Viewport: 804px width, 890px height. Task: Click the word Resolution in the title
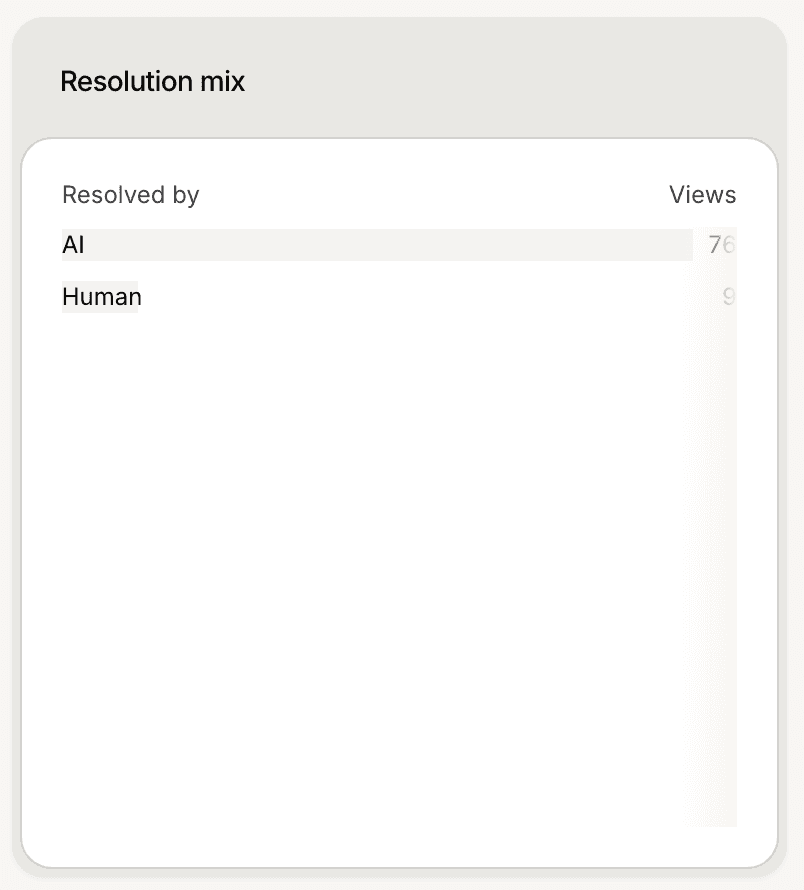coord(126,81)
